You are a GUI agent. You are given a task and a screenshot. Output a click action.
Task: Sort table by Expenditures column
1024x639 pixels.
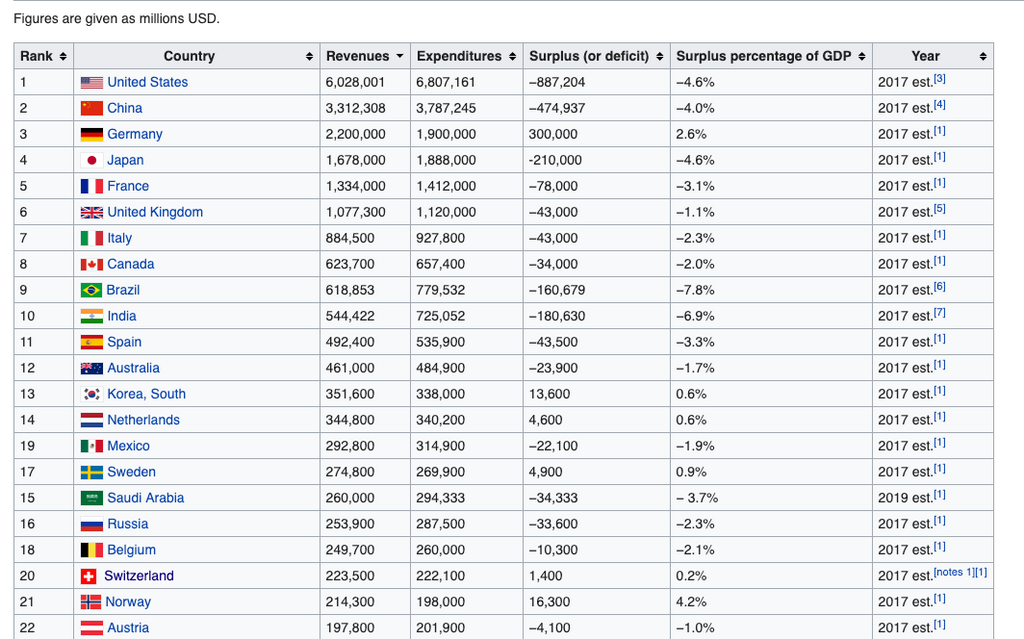[512, 56]
